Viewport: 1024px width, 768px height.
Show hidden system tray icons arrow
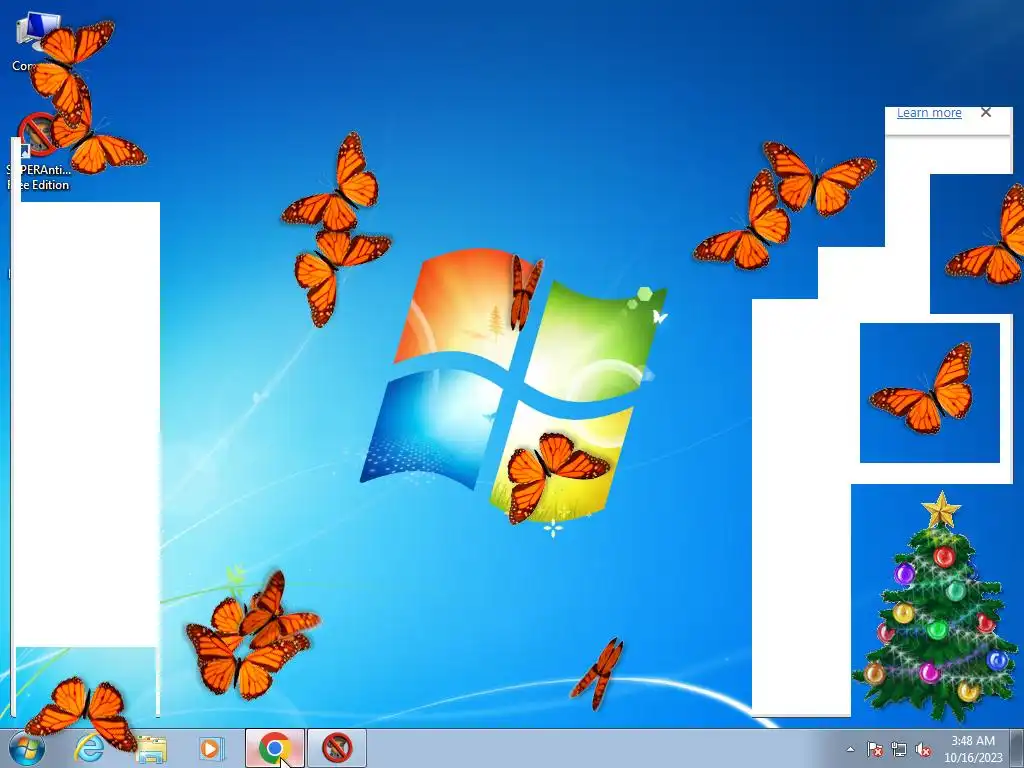coord(850,749)
